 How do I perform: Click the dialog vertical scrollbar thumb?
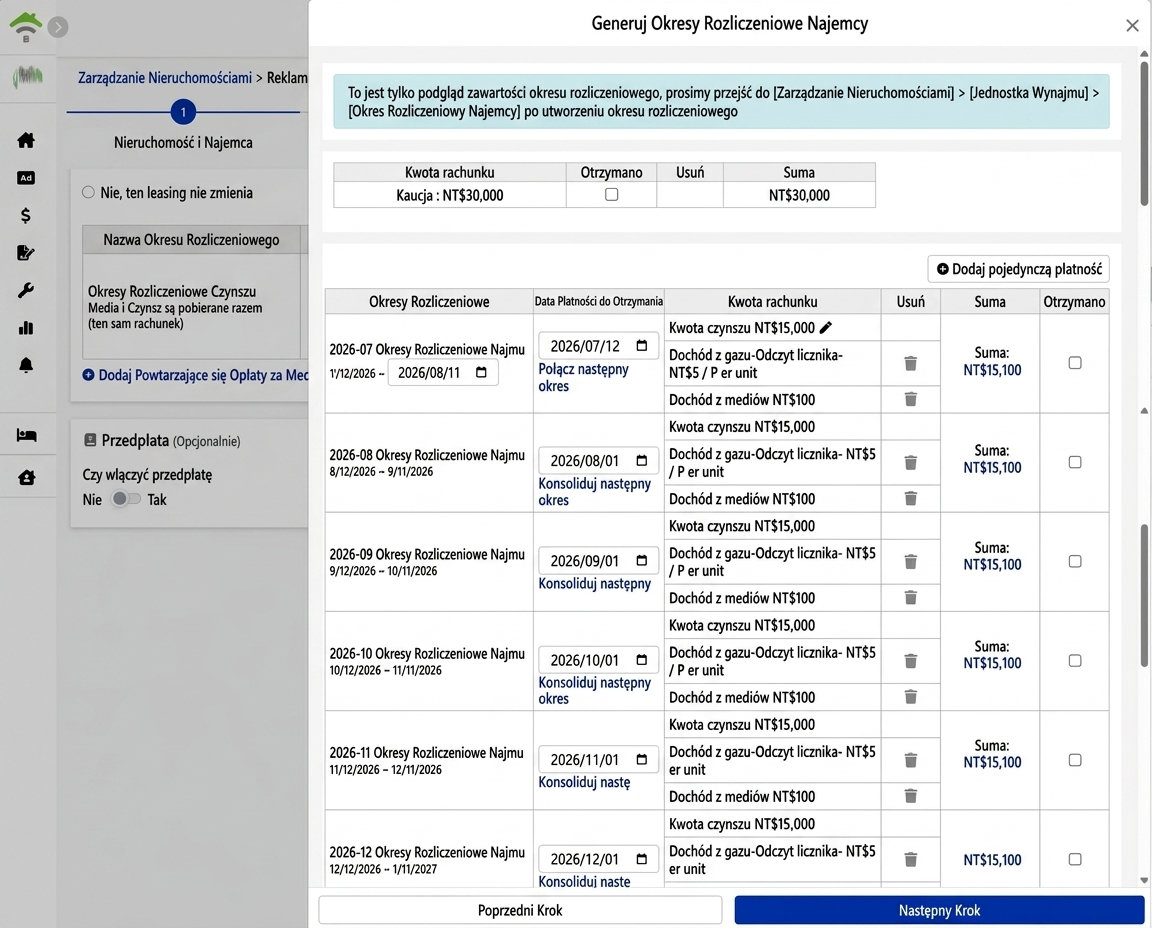coord(1144,132)
